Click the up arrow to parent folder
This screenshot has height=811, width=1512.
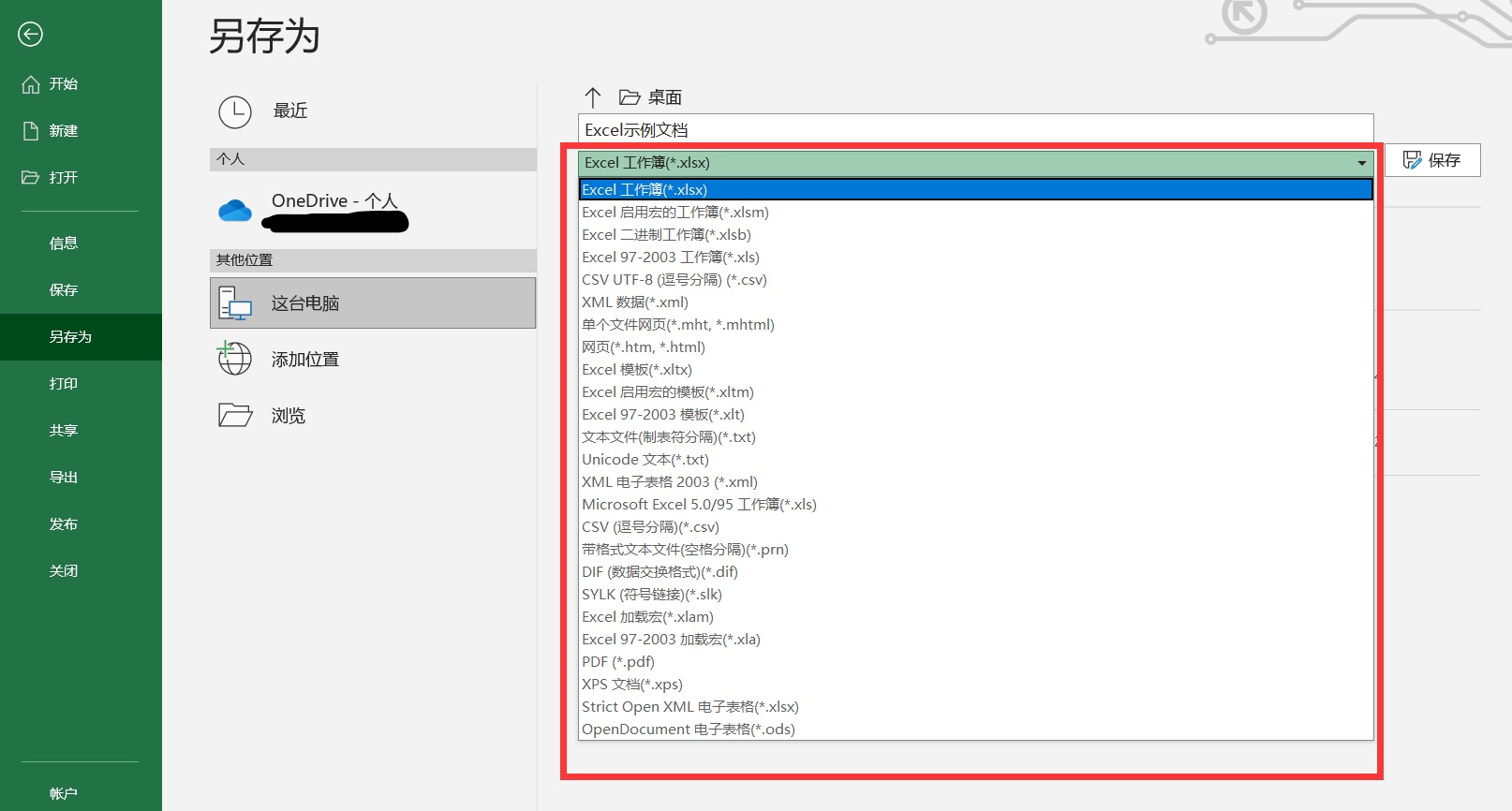[592, 97]
